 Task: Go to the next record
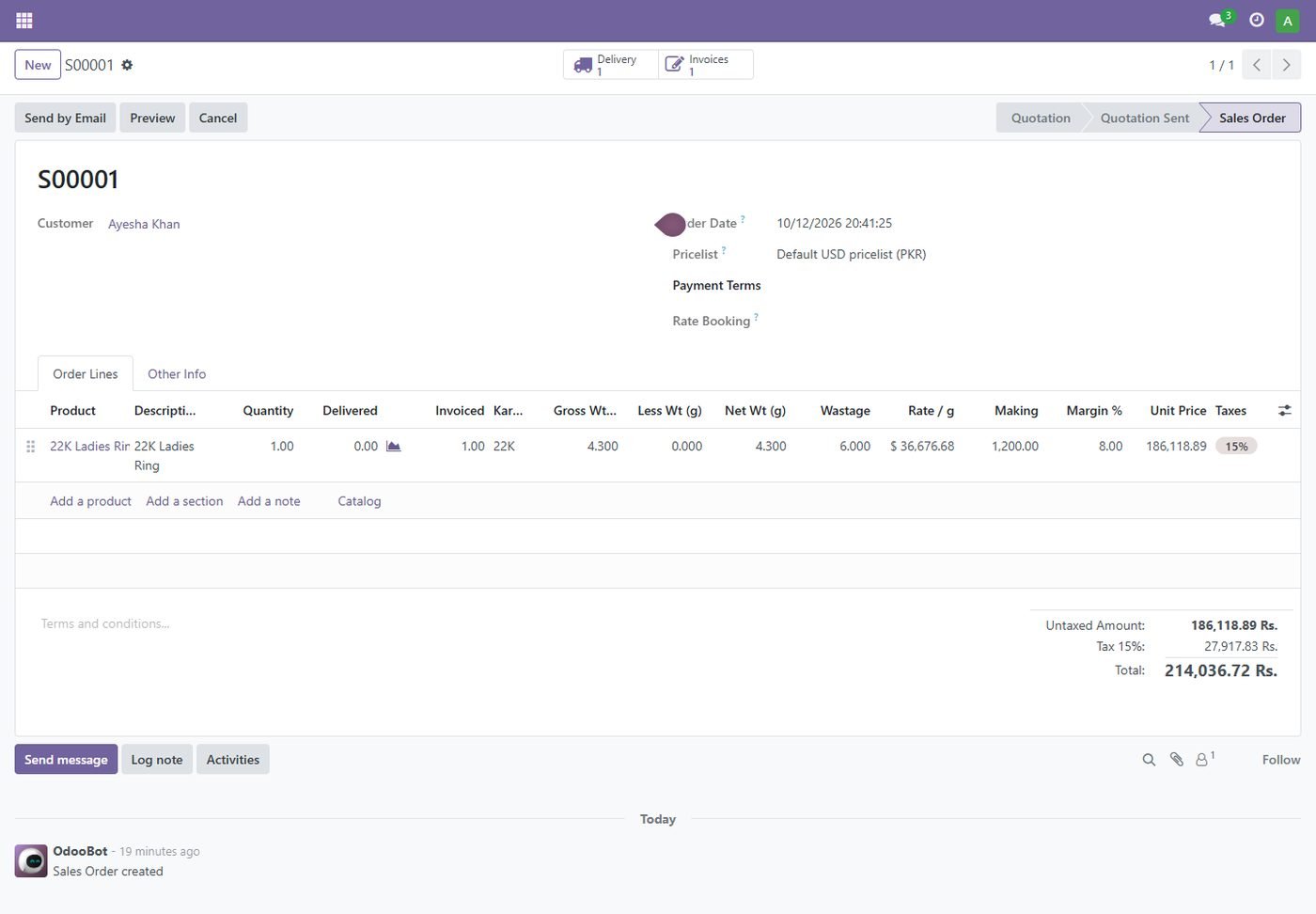pyautogui.click(x=1286, y=65)
